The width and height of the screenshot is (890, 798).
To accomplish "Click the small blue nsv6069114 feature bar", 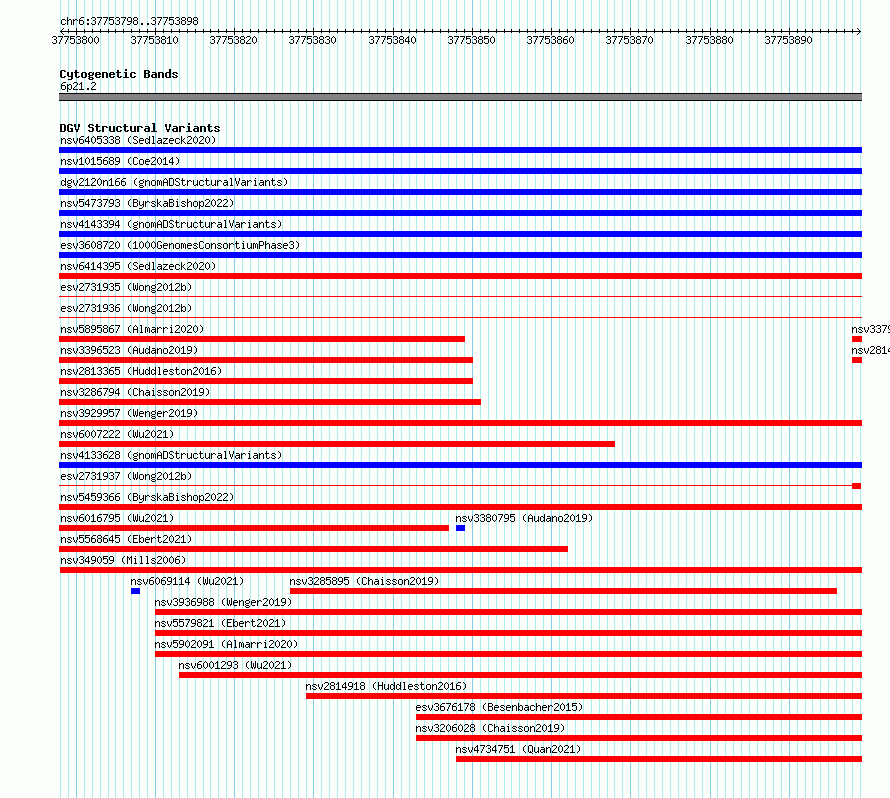I will coord(135,591).
